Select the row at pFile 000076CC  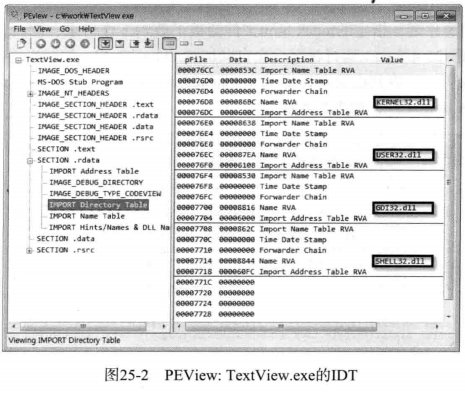tap(310, 70)
